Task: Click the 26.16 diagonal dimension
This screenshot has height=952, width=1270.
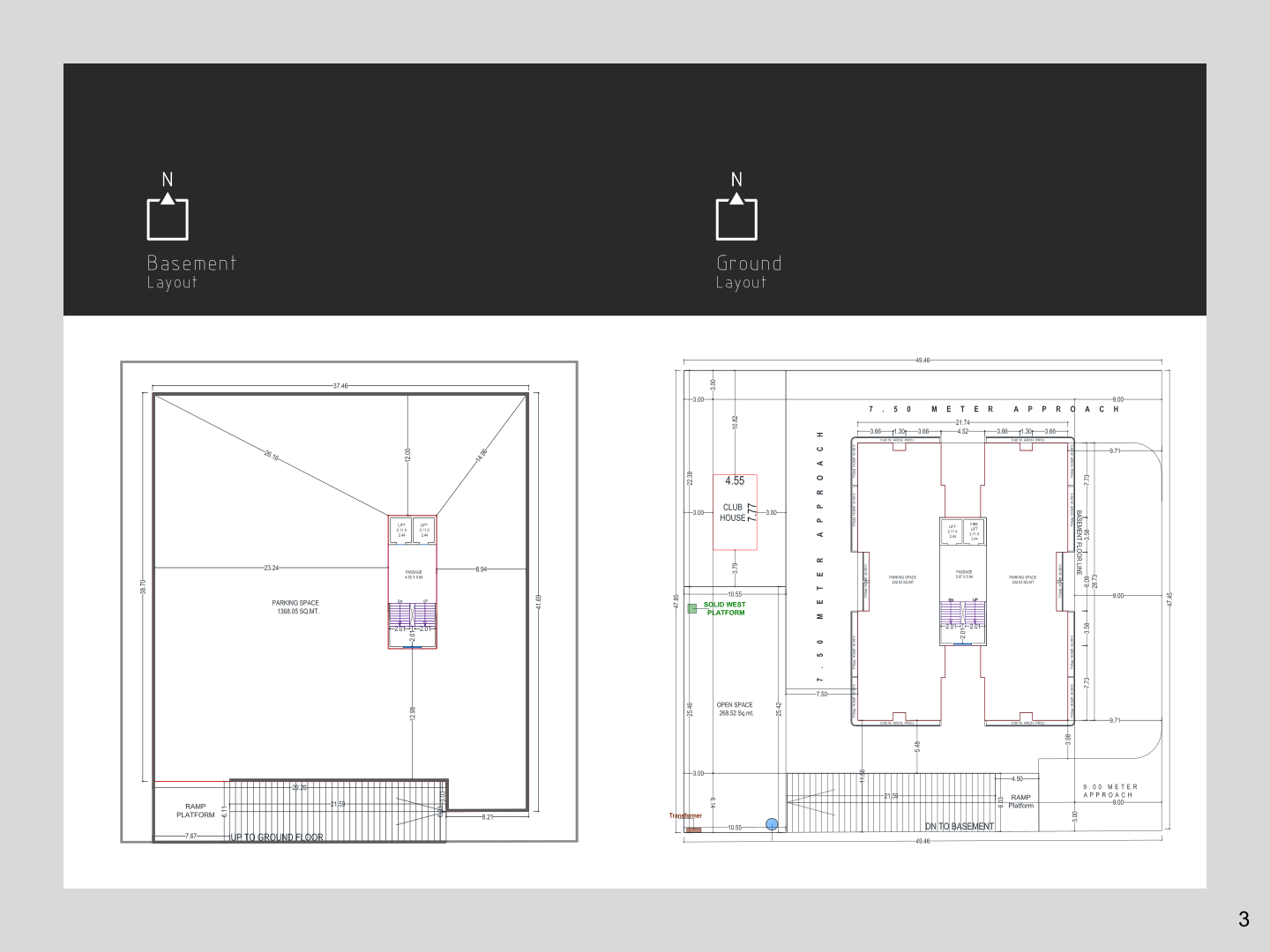Action: point(272,457)
